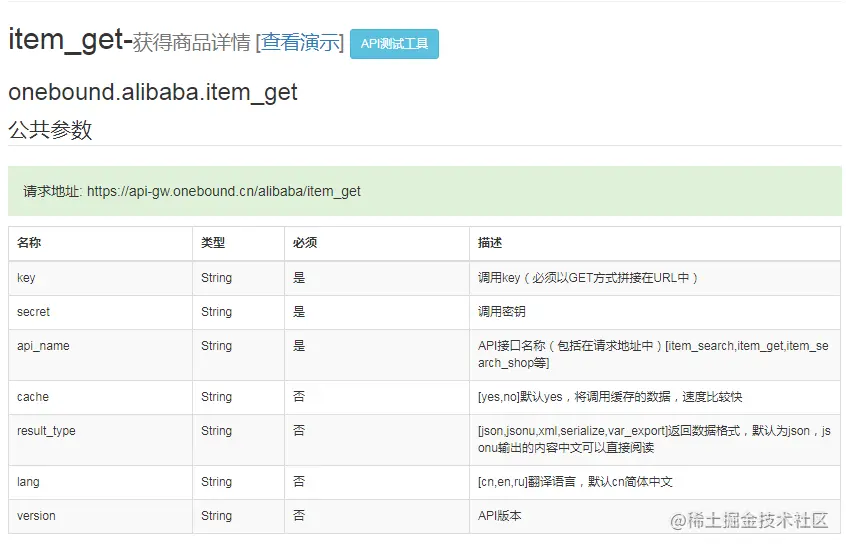
Task: Select the description starting API接口名称
Action: (x=653, y=354)
